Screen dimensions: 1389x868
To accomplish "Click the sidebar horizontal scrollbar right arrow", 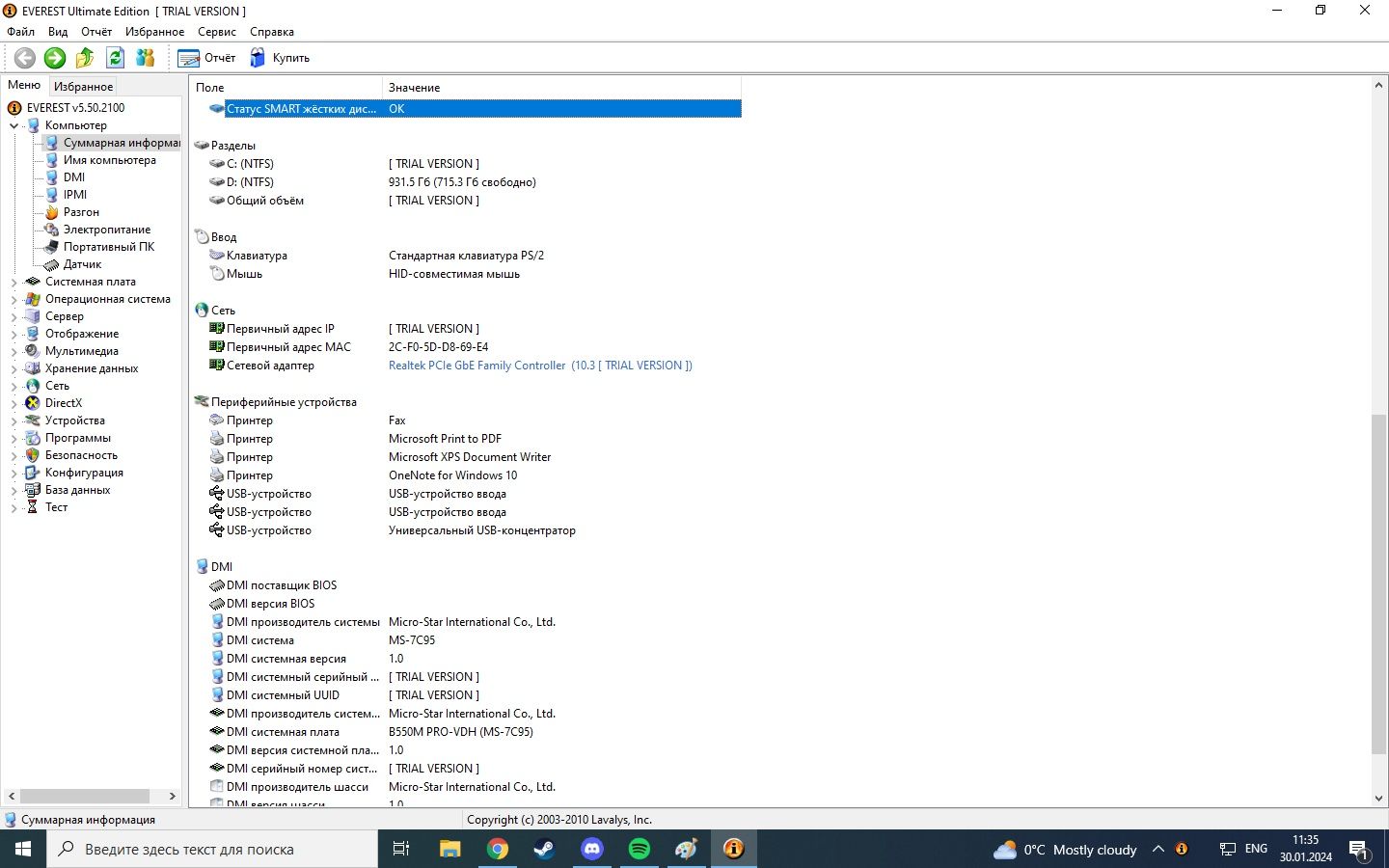I will [173, 797].
